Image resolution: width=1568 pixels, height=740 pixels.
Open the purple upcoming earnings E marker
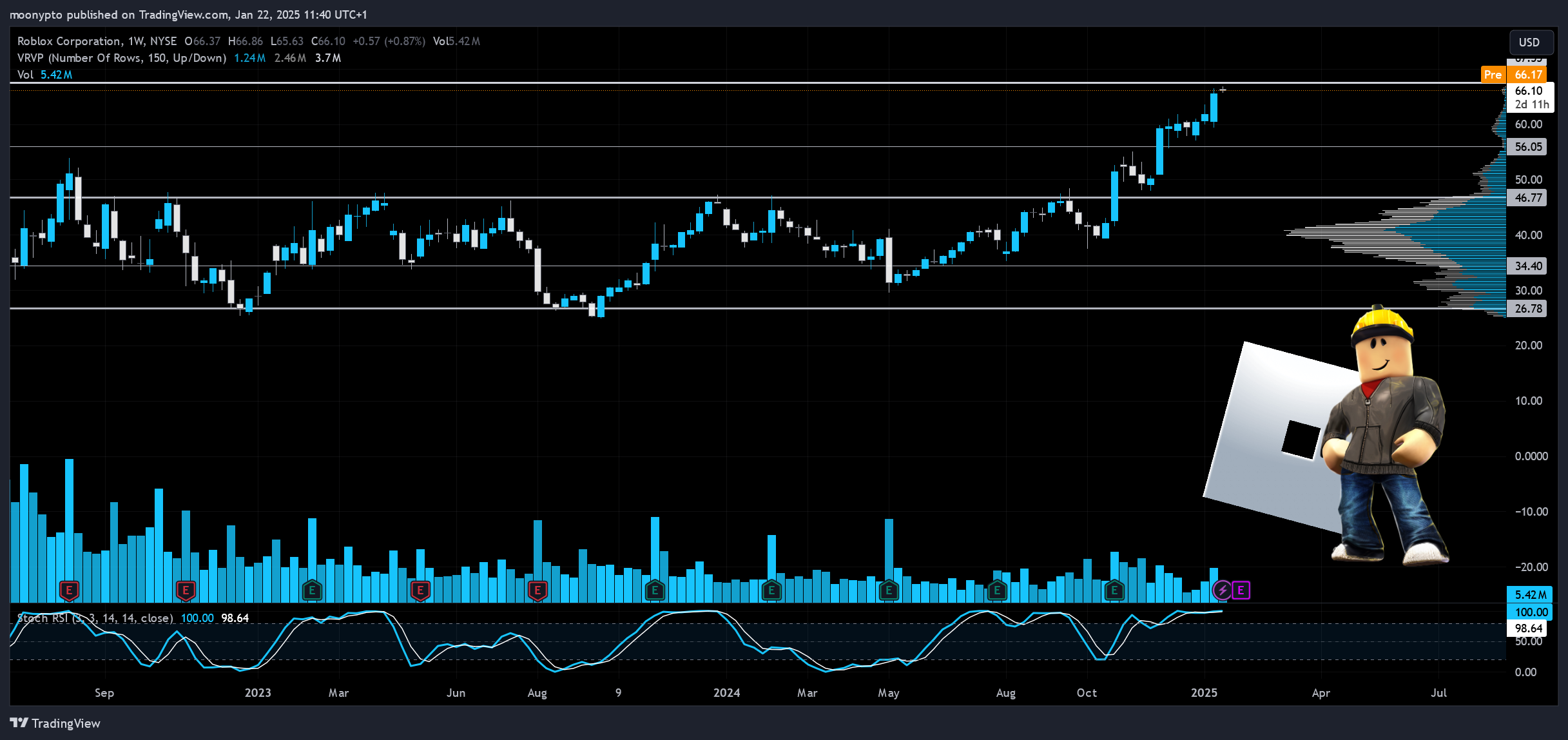pos(1241,590)
